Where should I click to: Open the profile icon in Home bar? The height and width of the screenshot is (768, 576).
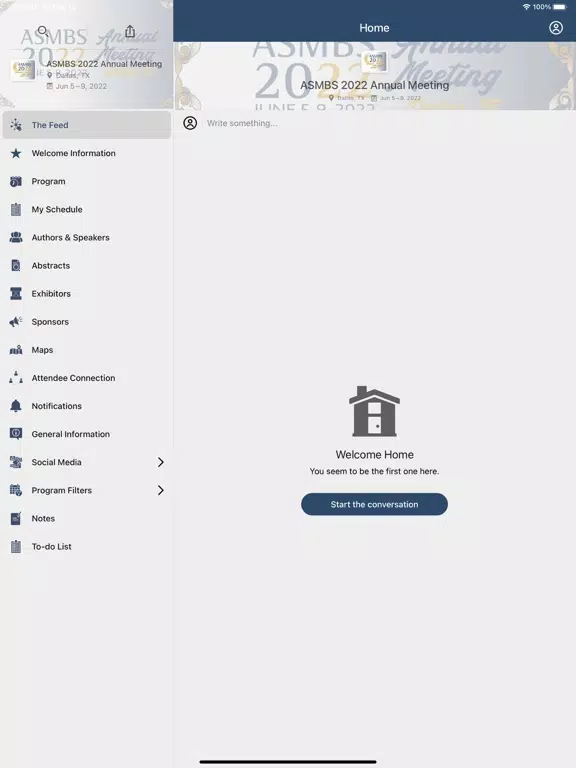(x=555, y=28)
